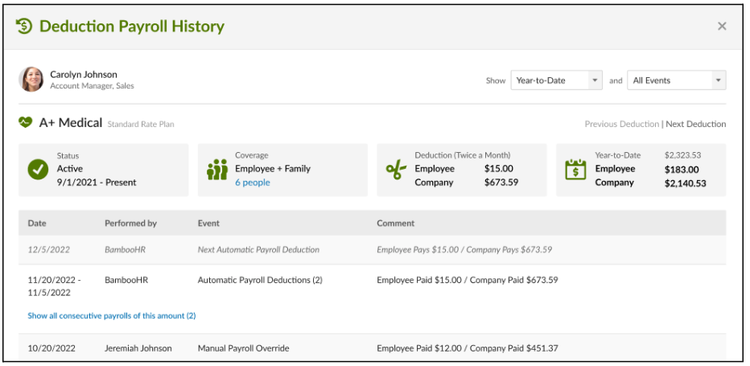Click the scissors deduction icon
Image resolution: width=750 pixels, height=366 pixels.
pos(396,170)
